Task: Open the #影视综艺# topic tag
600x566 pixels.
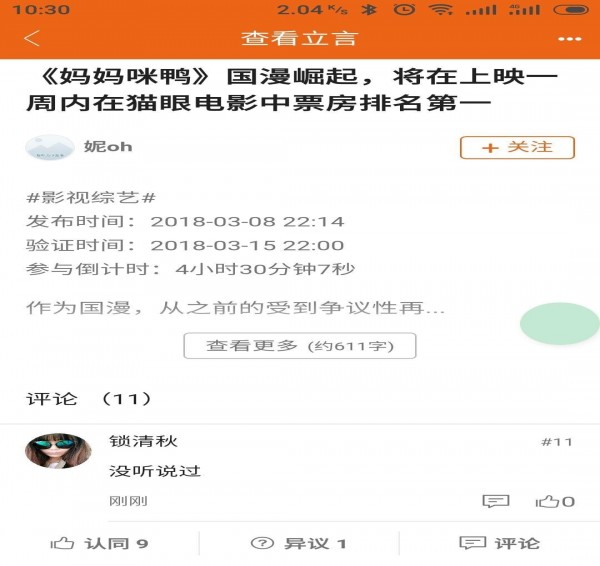Action: pyautogui.click(x=91, y=198)
